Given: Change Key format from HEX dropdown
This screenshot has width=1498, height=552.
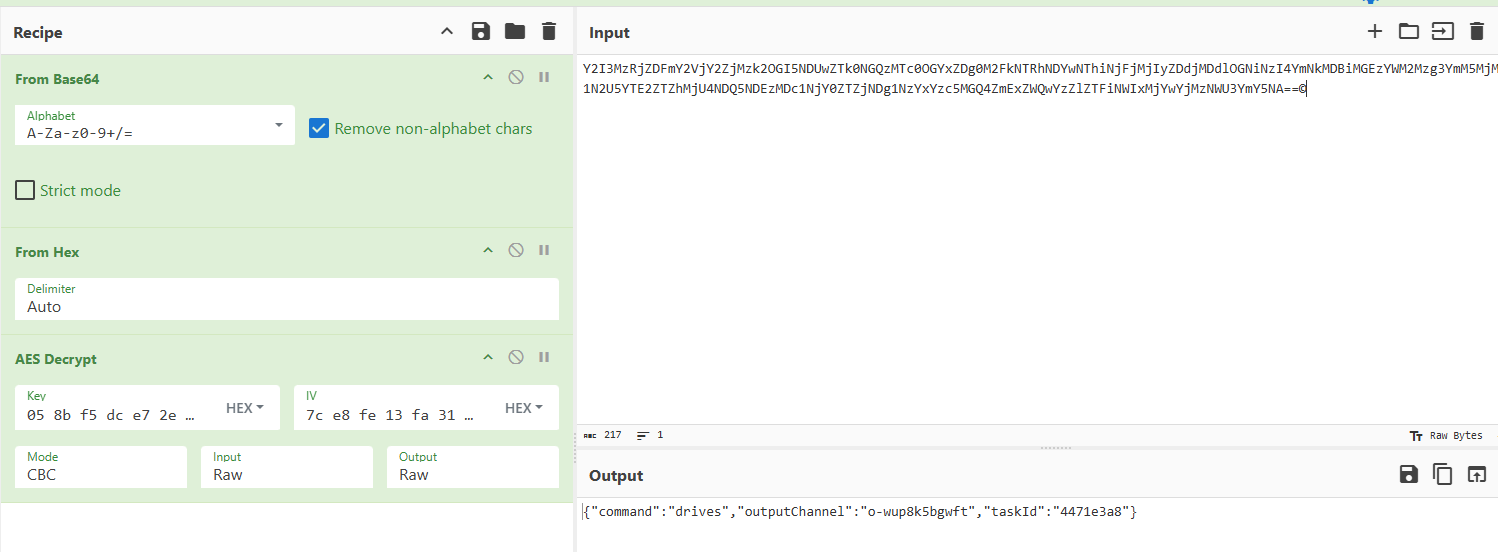Looking at the screenshot, I should point(245,408).
